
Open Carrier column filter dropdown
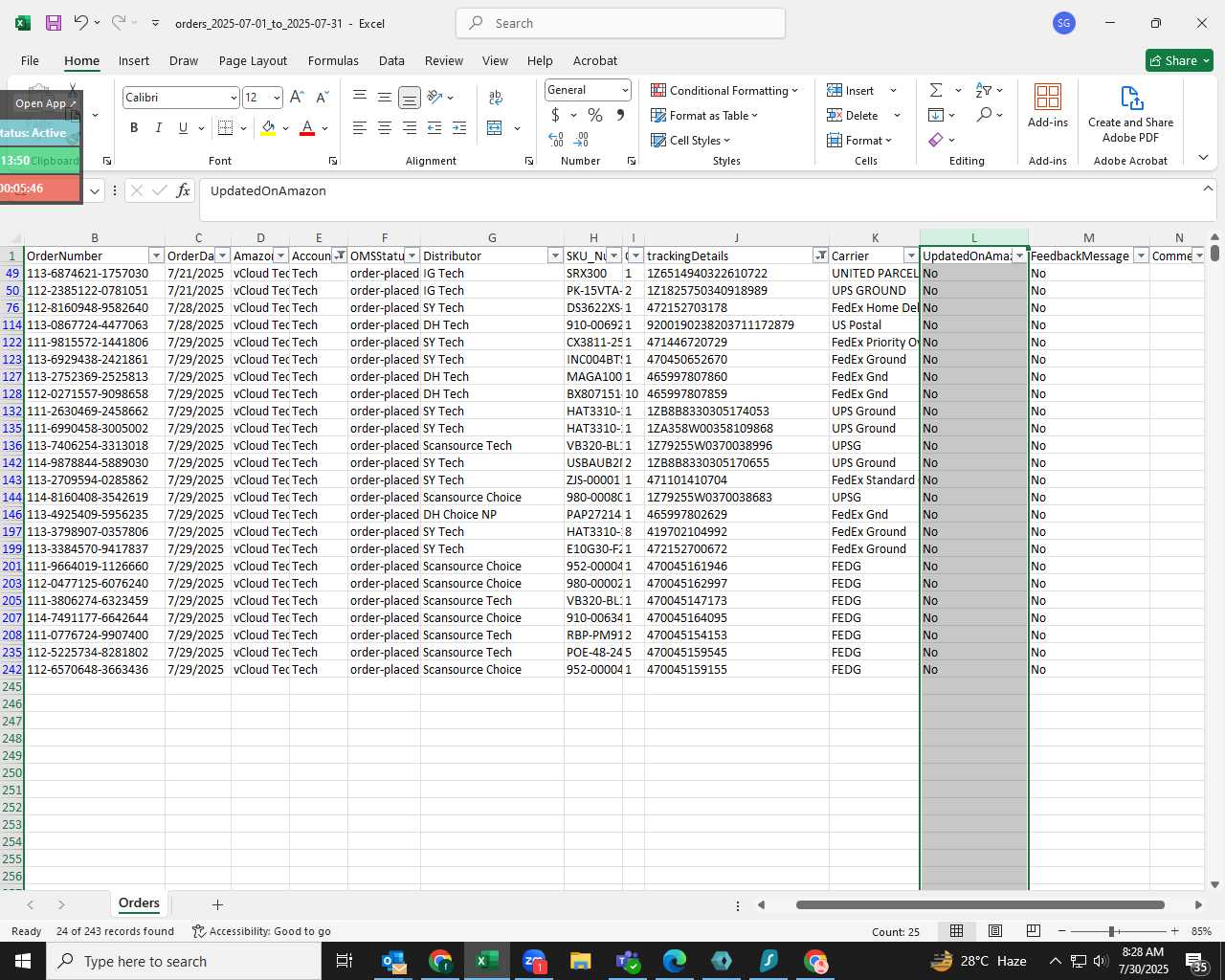(911, 256)
